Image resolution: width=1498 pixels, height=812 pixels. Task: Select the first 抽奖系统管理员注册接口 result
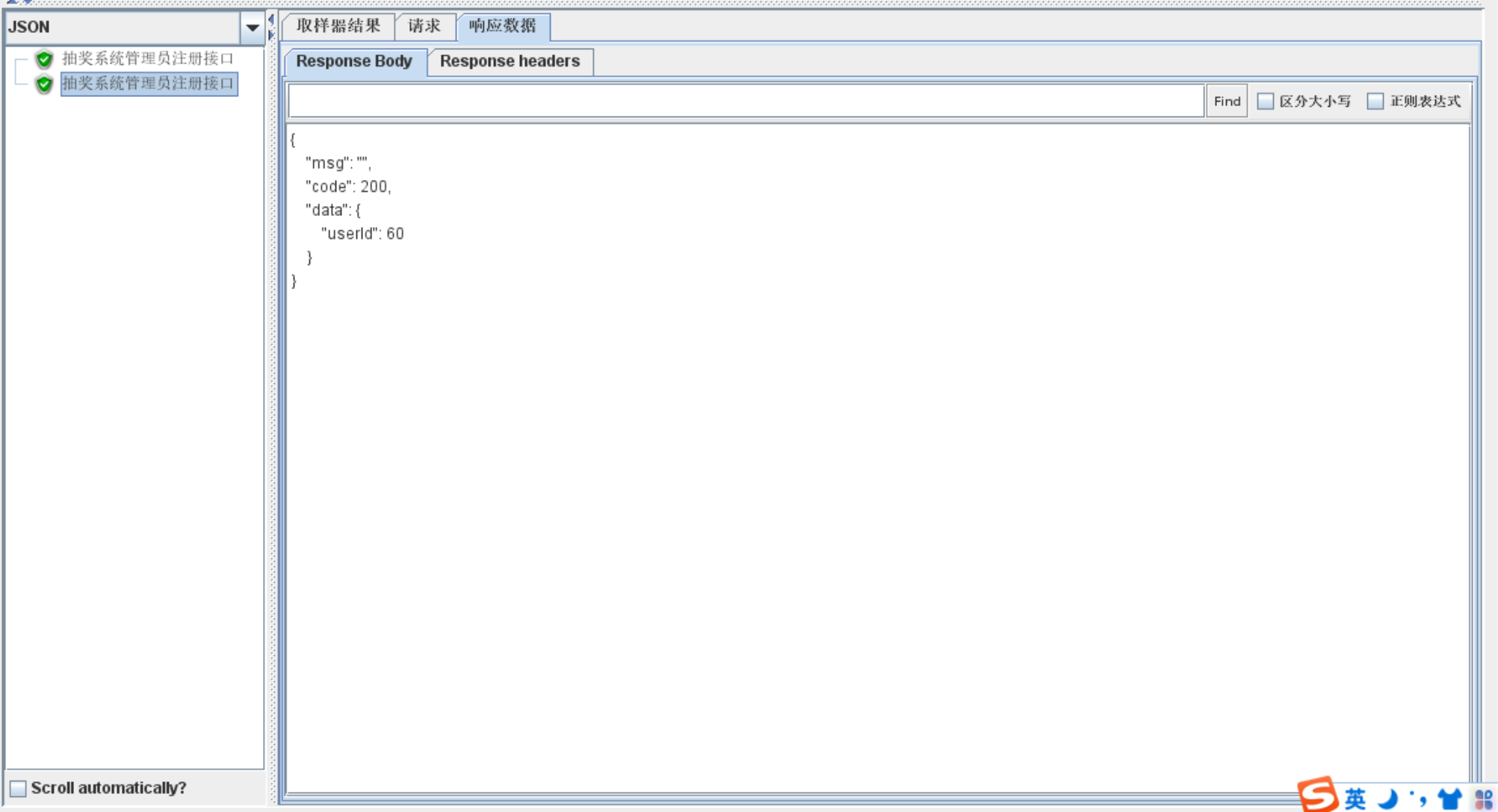(x=147, y=58)
